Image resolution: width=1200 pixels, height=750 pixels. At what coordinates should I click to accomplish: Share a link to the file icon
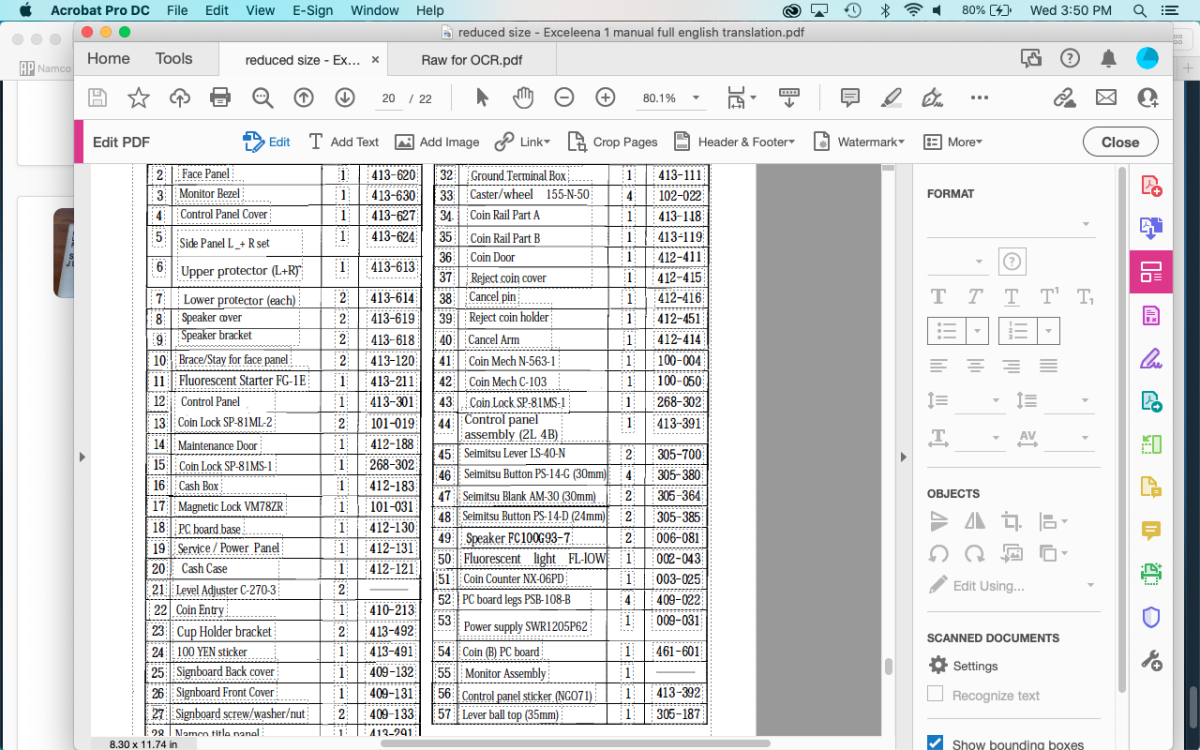click(x=1064, y=97)
